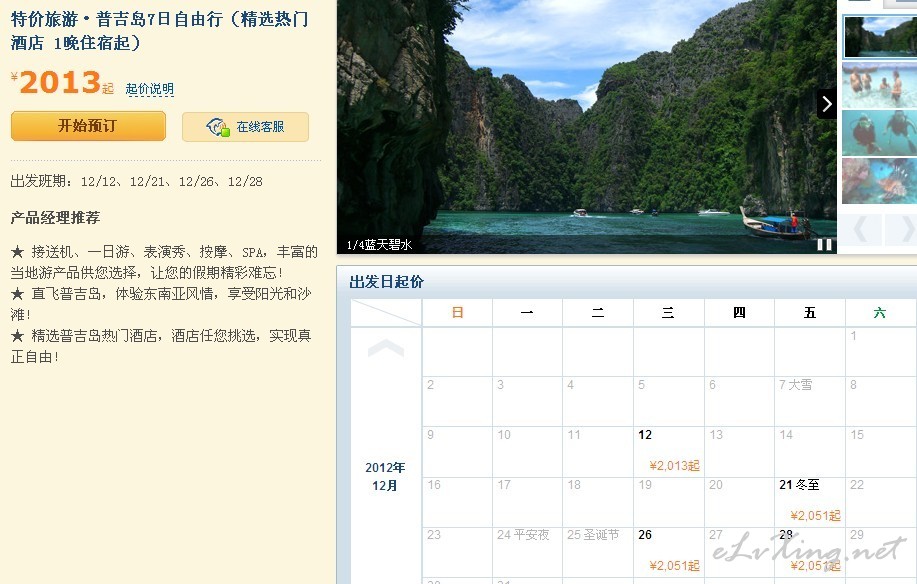917x584 pixels.
Task: Click the 二 Tuesday column header
Action: (x=598, y=313)
